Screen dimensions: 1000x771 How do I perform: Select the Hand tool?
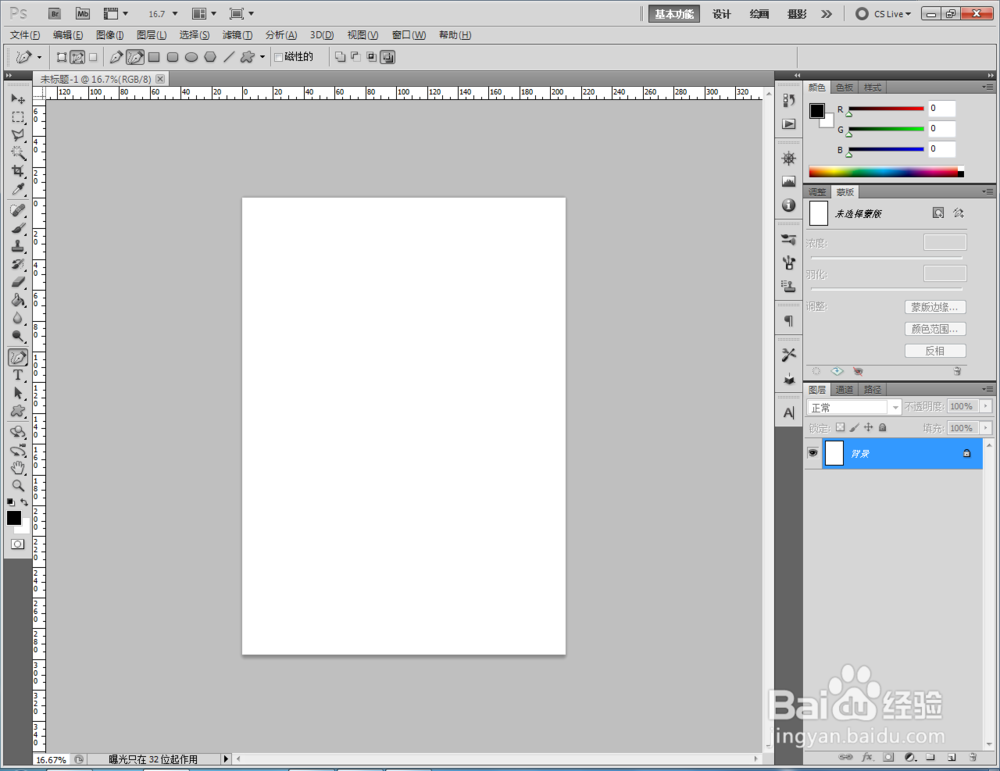pyautogui.click(x=18, y=468)
